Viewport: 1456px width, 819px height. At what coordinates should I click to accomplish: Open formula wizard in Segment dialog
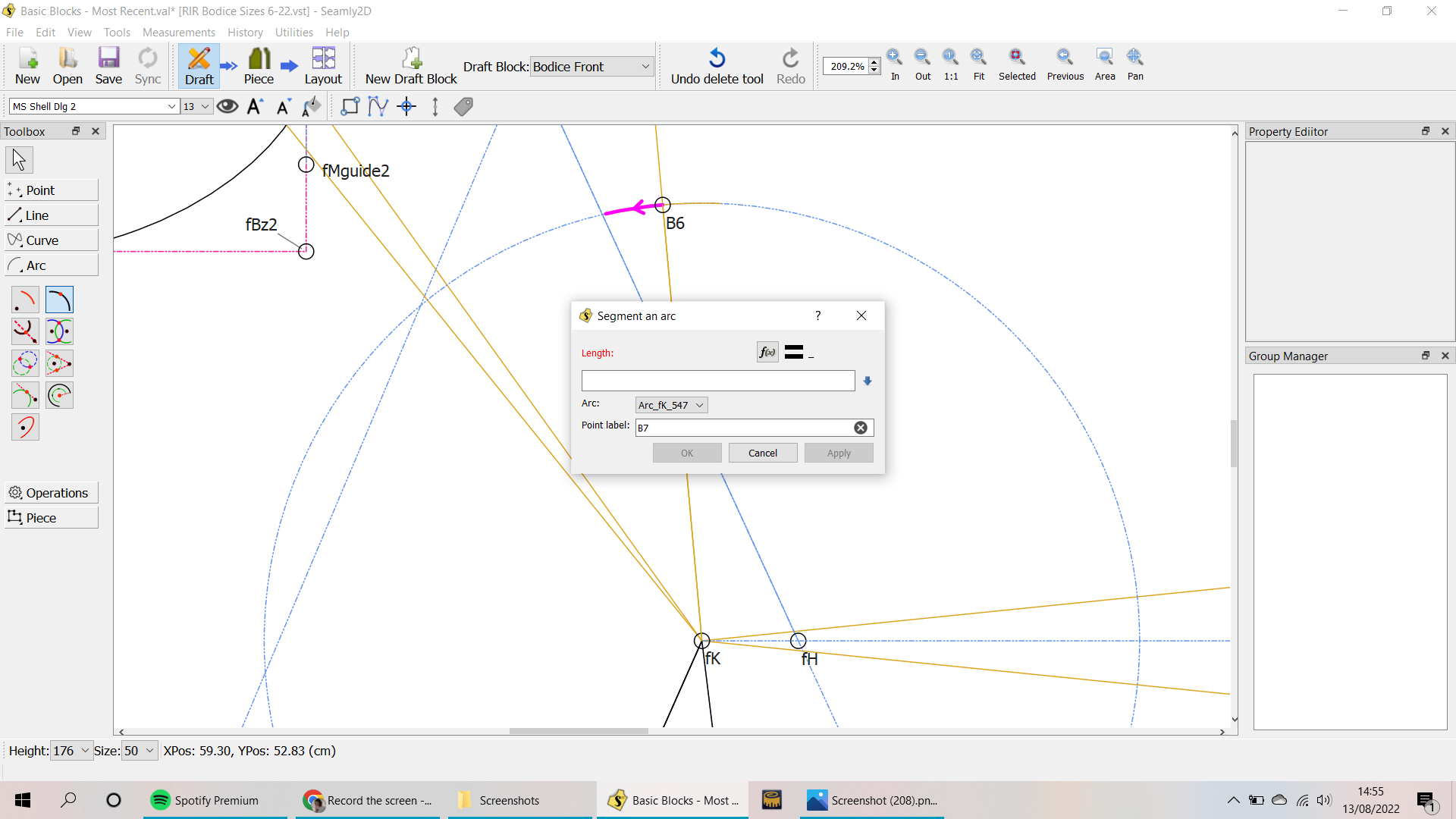point(767,353)
